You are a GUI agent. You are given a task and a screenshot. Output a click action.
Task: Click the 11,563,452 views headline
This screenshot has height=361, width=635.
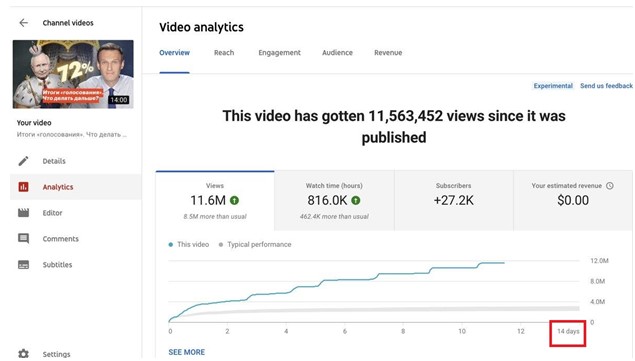pyautogui.click(x=394, y=126)
